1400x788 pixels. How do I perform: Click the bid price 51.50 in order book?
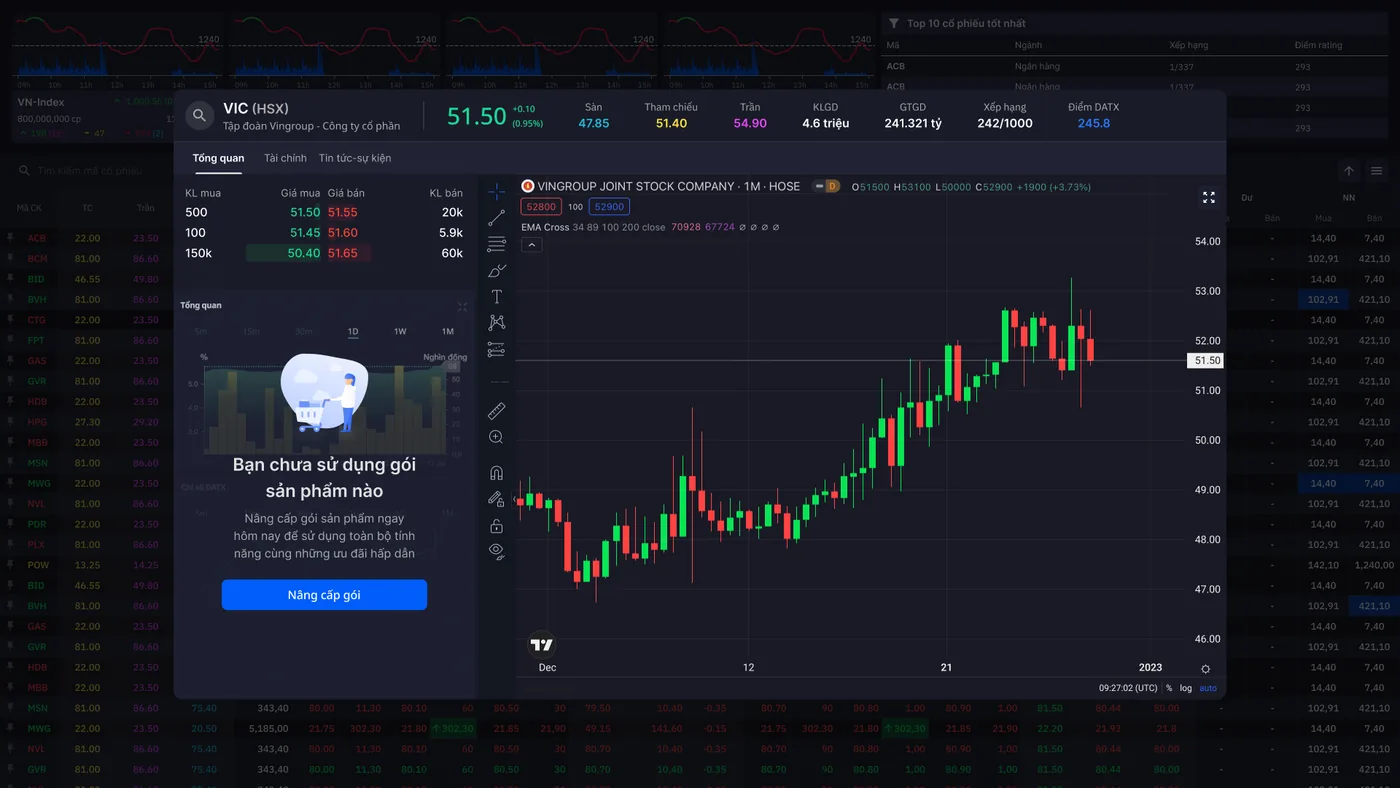tap(305, 212)
